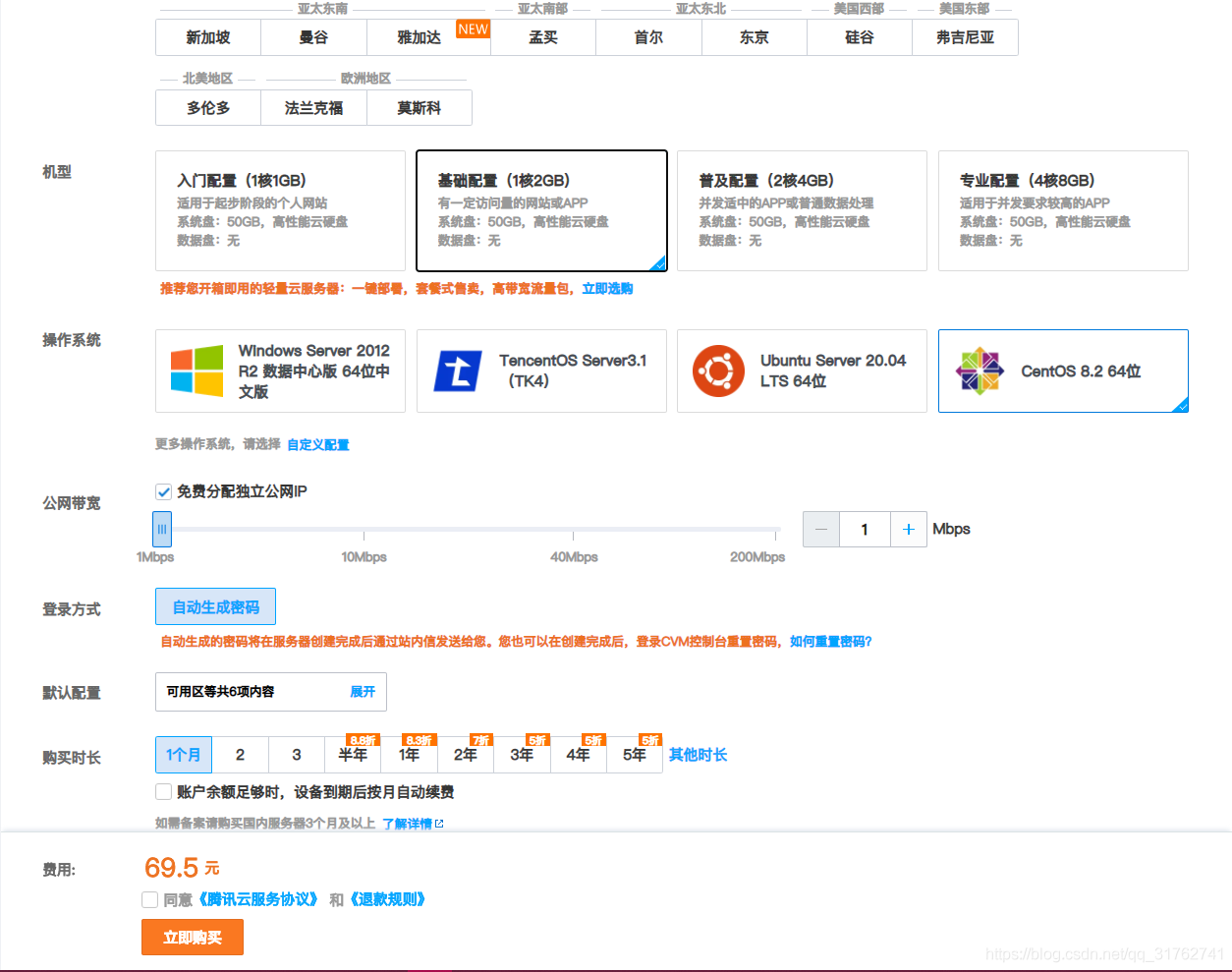The image size is (1232, 972).
Task: Click the 立即选购 link
Action: (x=607, y=289)
